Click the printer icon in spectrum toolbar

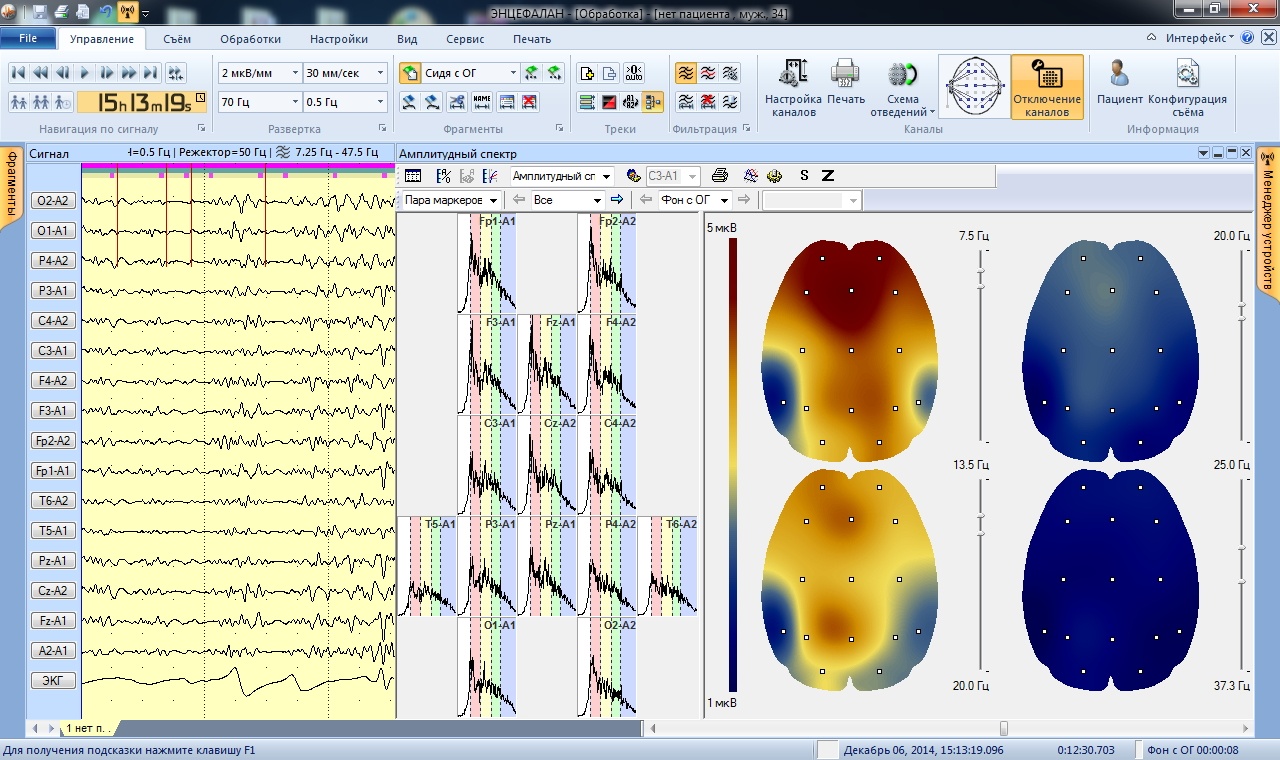tap(719, 176)
